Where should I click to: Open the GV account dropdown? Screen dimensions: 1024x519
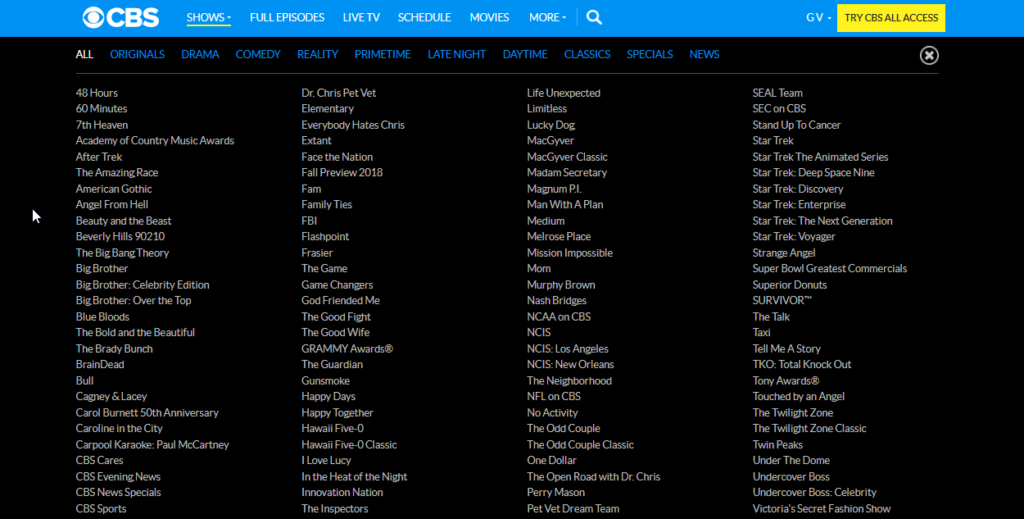tap(818, 18)
